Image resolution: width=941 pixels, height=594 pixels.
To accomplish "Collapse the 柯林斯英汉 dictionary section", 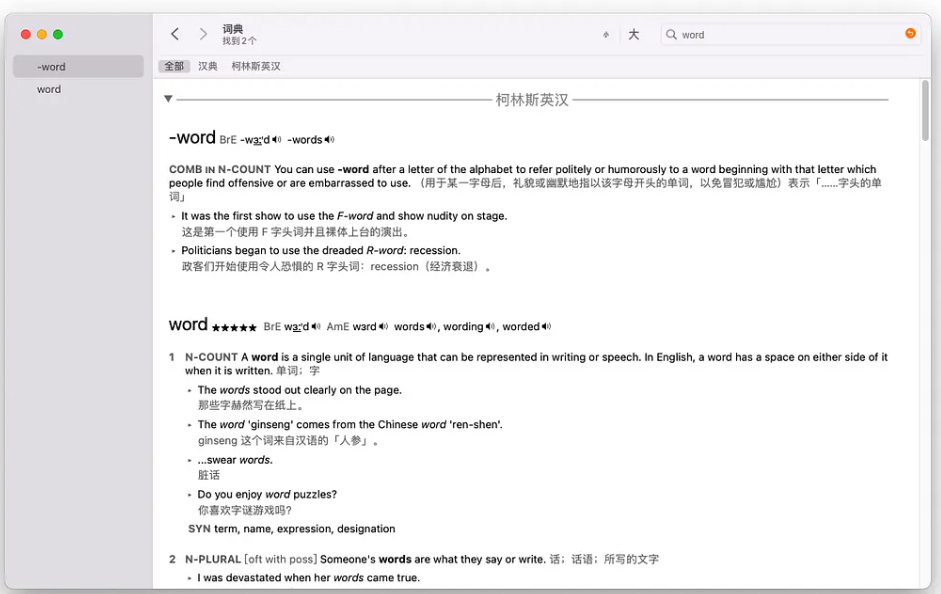I will pyautogui.click(x=168, y=99).
